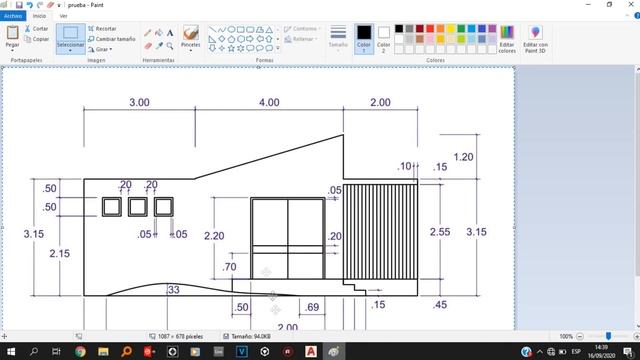The width and height of the screenshot is (640, 360).
Task: Click the Undo arrow in title bar
Action: (x=29, y=5)
